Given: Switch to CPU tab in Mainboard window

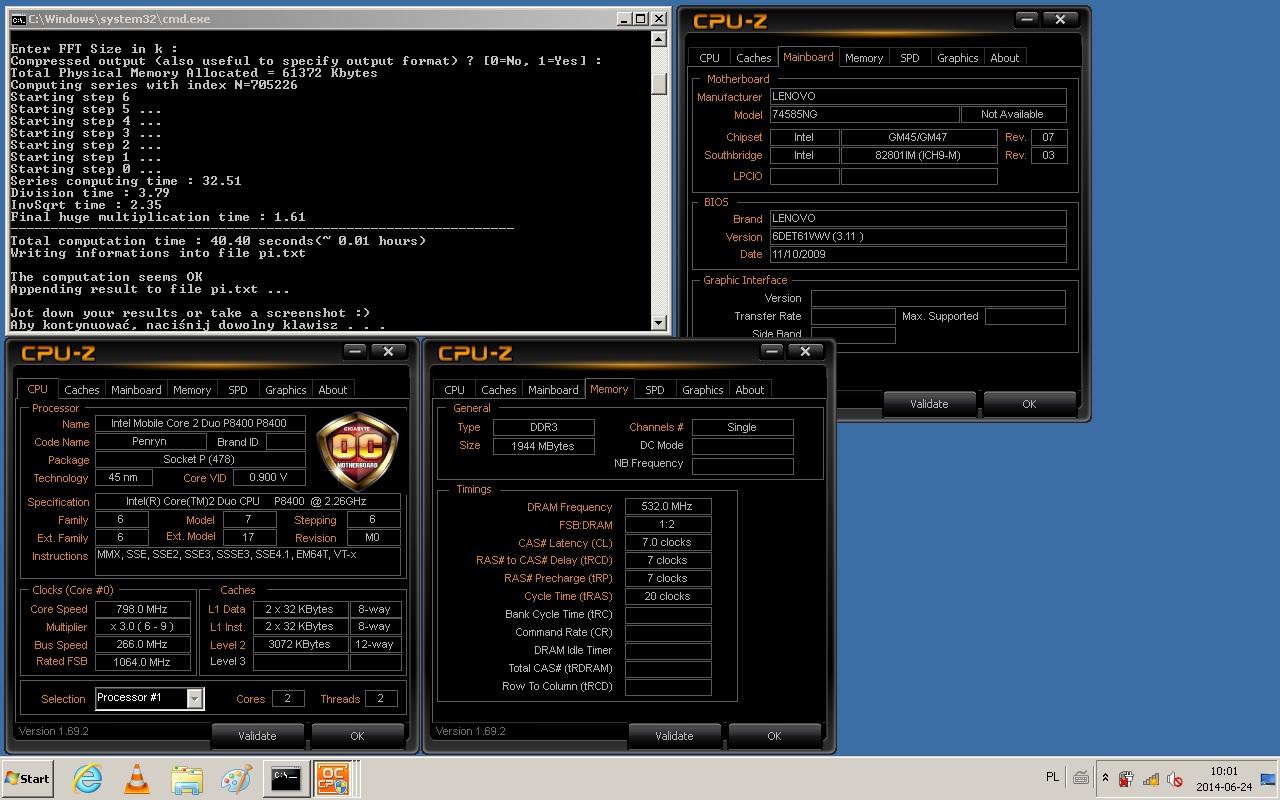Looking at the screenshot, I should [709, 58].
